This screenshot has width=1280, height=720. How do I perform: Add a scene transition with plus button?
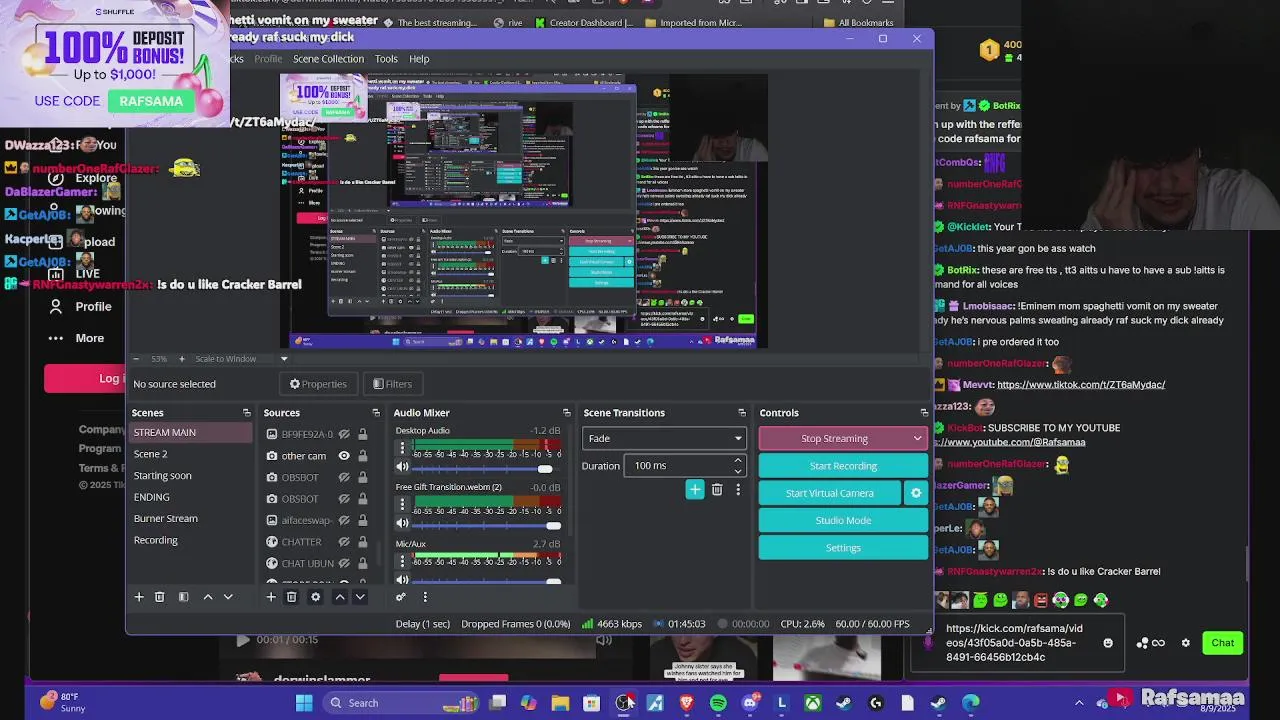click(695, 489)
